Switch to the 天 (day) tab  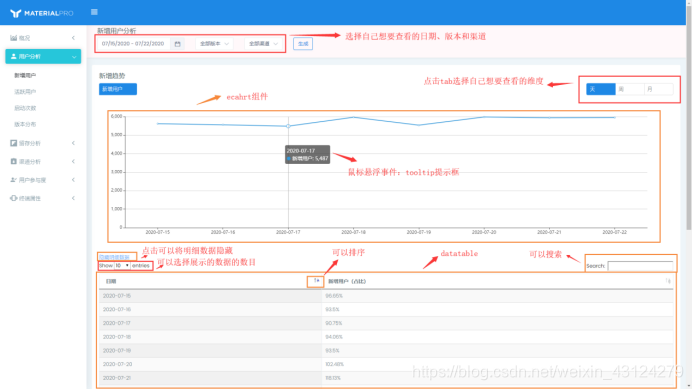click(x=601, y=89)
